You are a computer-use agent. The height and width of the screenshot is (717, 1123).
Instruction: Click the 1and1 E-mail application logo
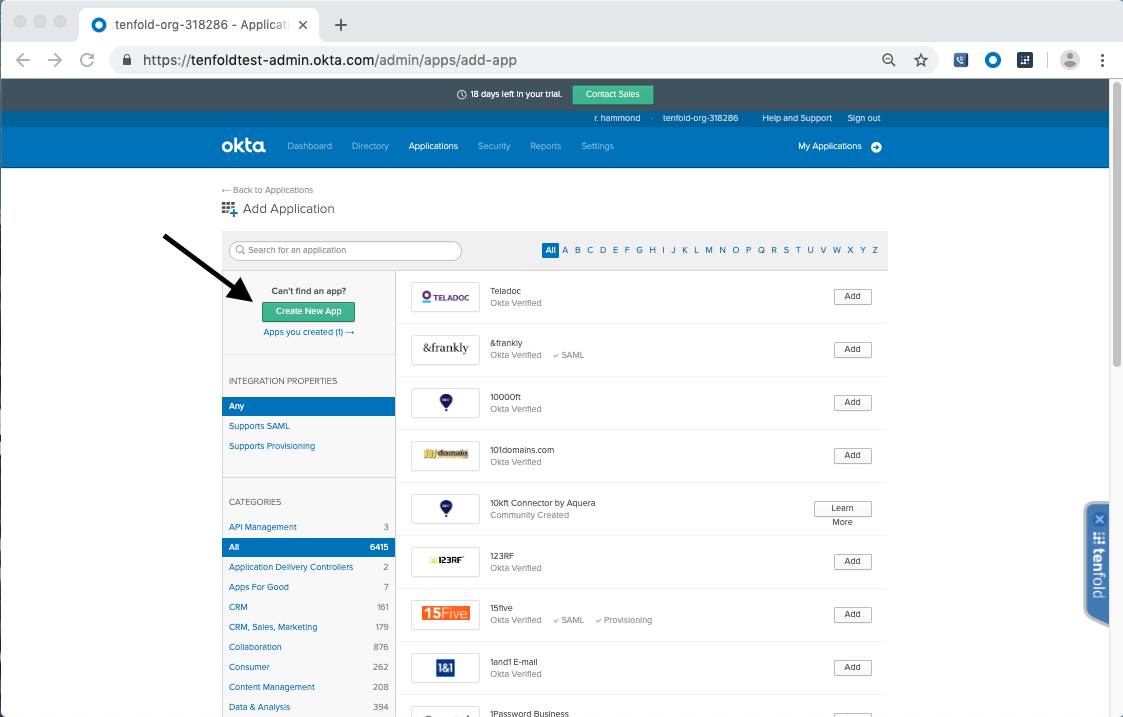pyautogui.click(x=444, y=667)
